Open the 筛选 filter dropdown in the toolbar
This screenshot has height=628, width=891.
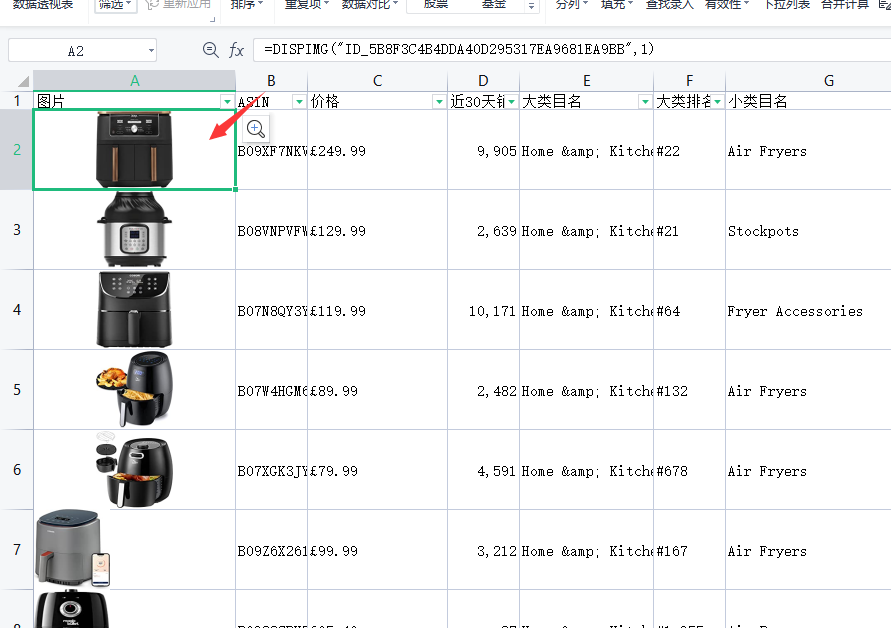pyautogui.click(x=115, y=5)
